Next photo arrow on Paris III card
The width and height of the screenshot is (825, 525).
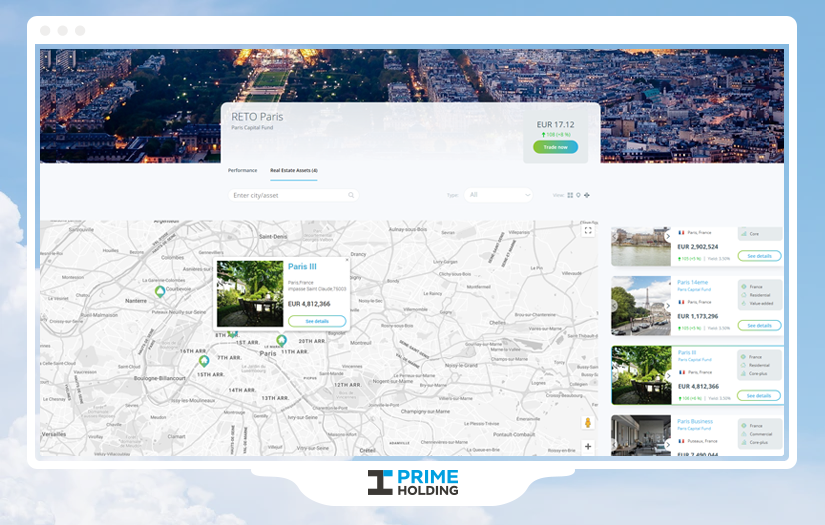tap(668, 376)
